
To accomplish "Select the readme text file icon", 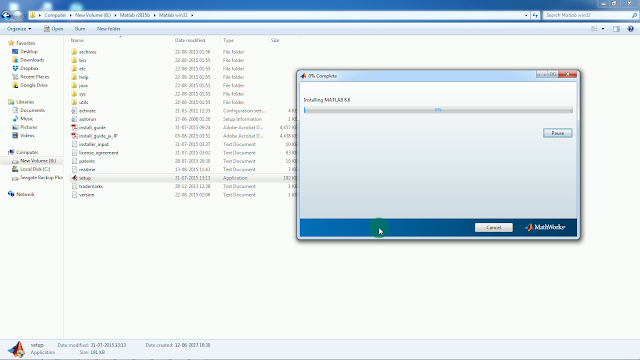I will [74, 169].
